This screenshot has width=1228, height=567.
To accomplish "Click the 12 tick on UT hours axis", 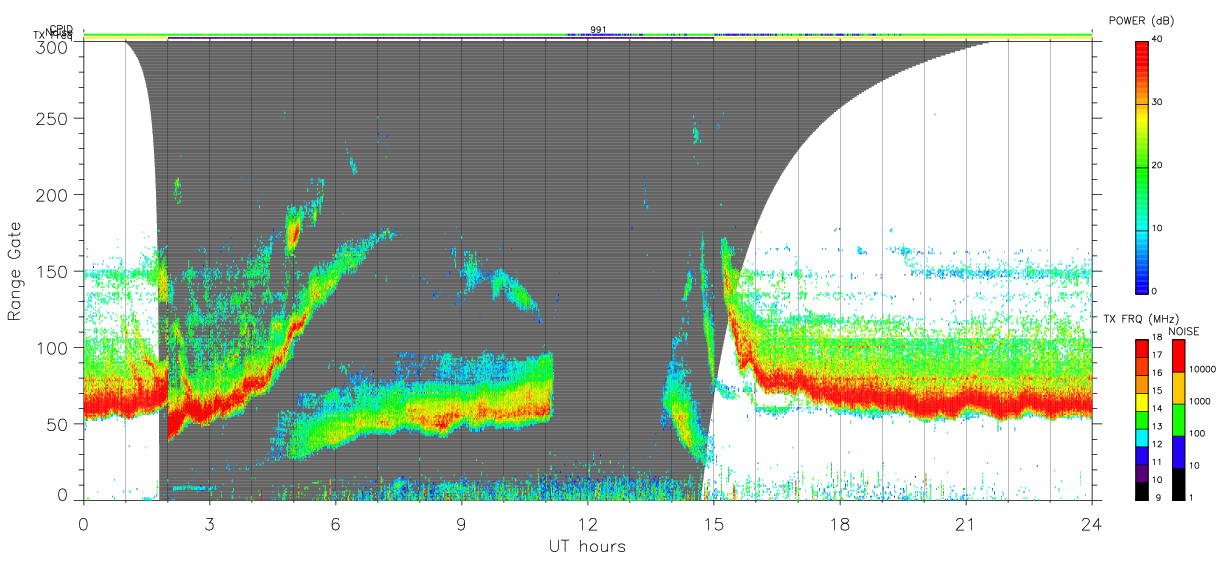I will [x=588, y=523].
